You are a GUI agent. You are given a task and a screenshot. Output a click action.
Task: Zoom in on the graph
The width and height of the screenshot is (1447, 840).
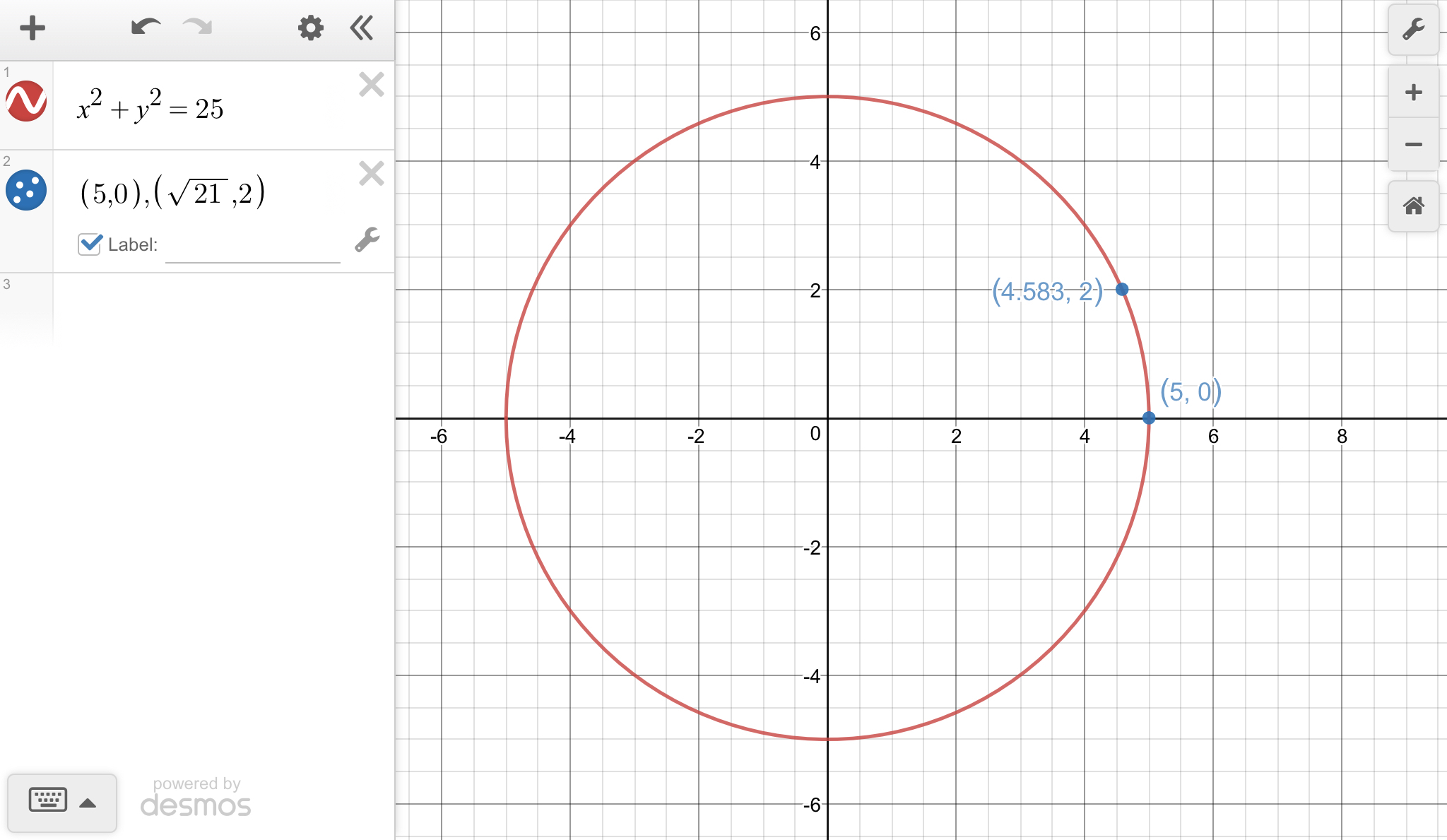(1413, 93)
